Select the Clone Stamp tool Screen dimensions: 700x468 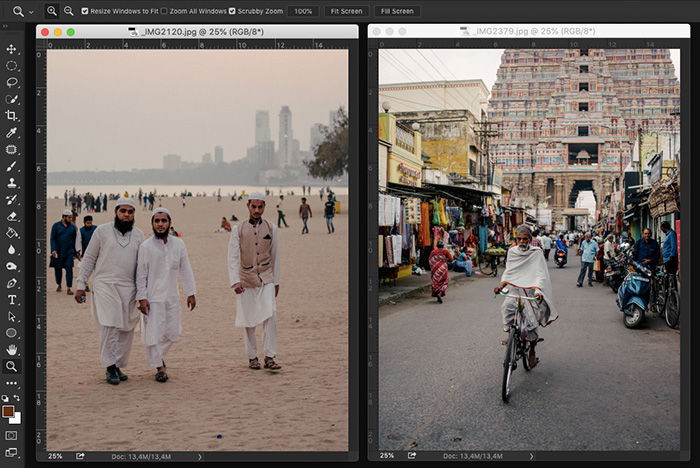[12, 183]
